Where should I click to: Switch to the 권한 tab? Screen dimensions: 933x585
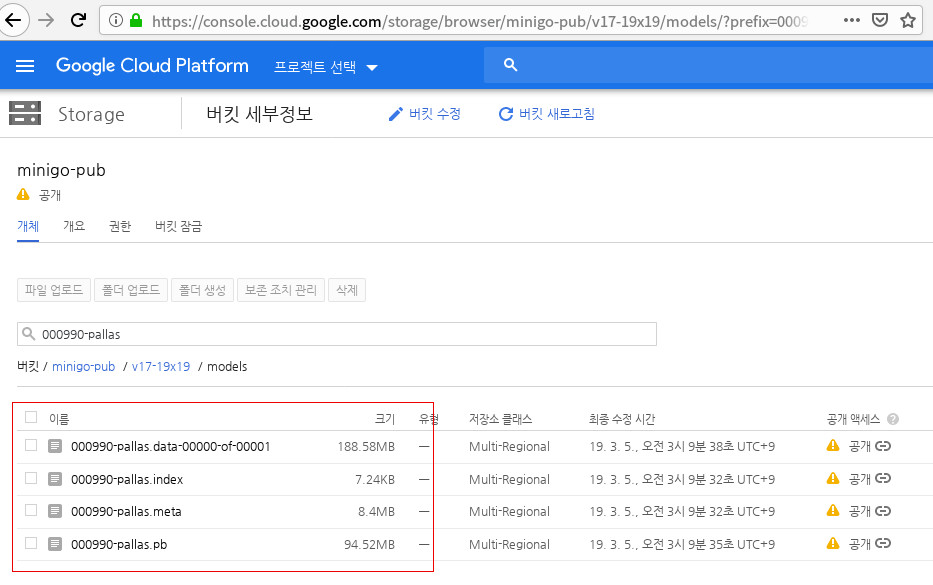pyautogui.click(x=120, y=226)
